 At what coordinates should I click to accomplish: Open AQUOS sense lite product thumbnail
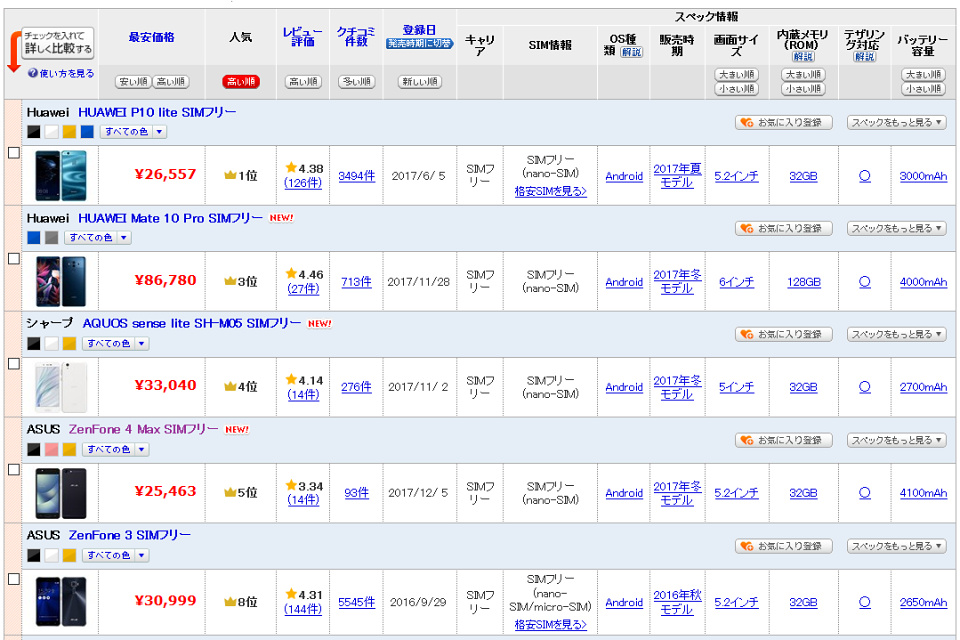point(61,387)
